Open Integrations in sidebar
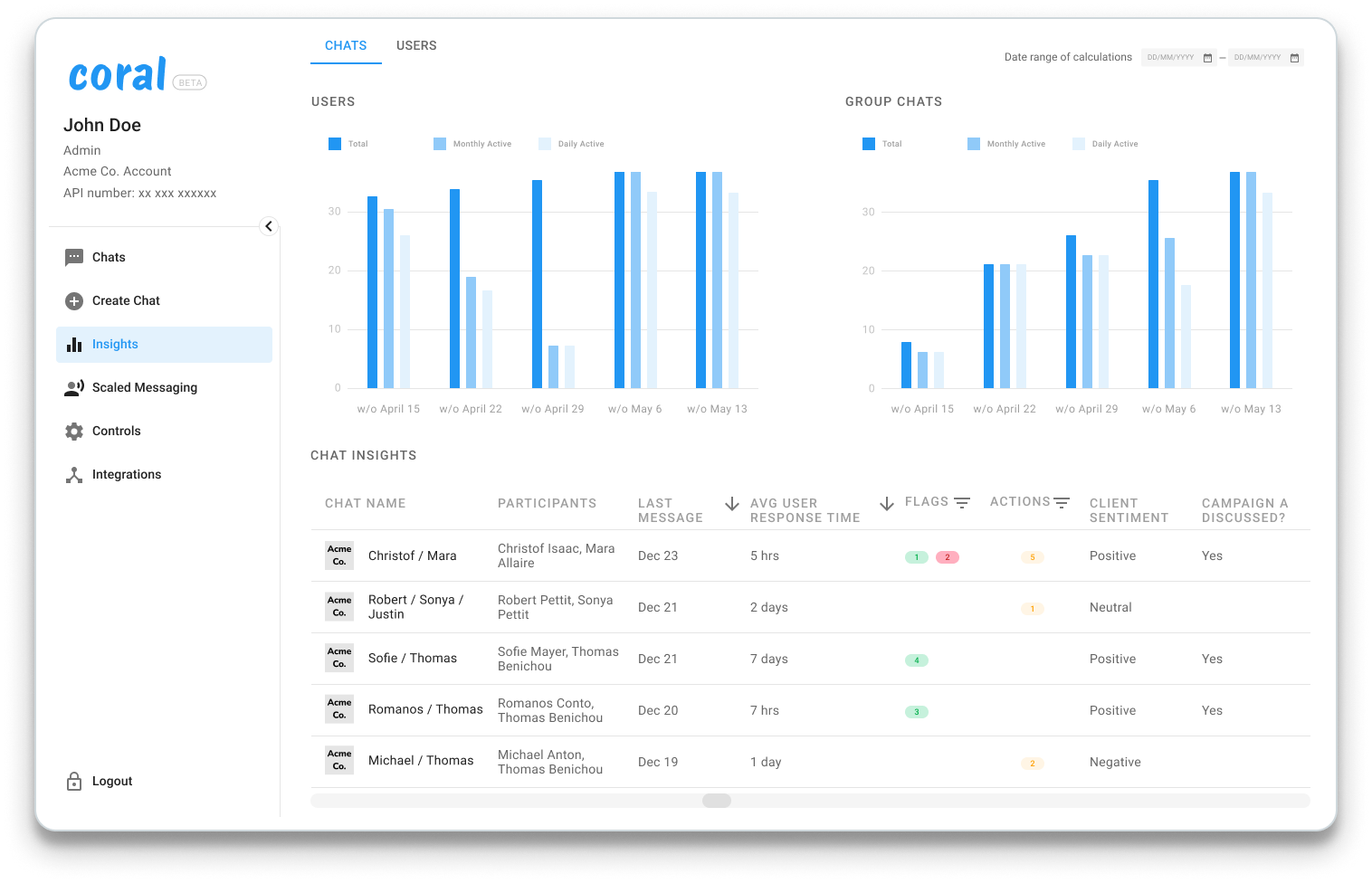 point(164,475)
